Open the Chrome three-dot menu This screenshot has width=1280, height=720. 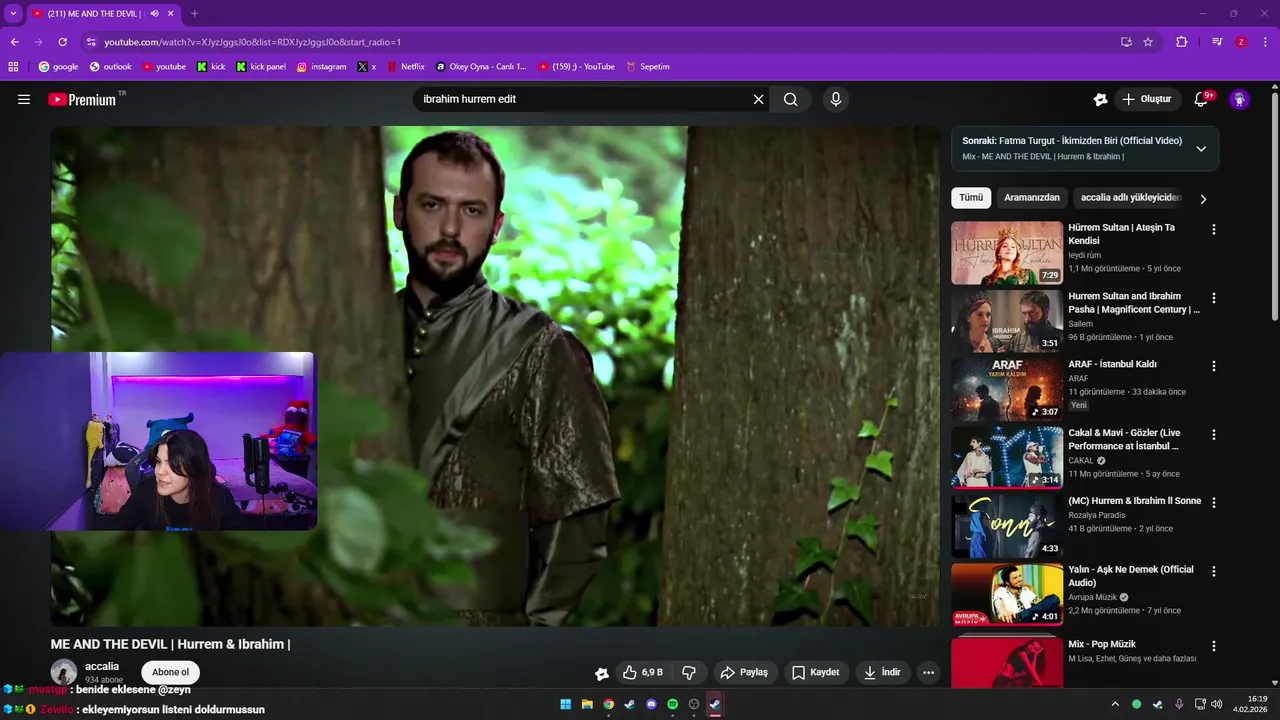point(1265,42)
